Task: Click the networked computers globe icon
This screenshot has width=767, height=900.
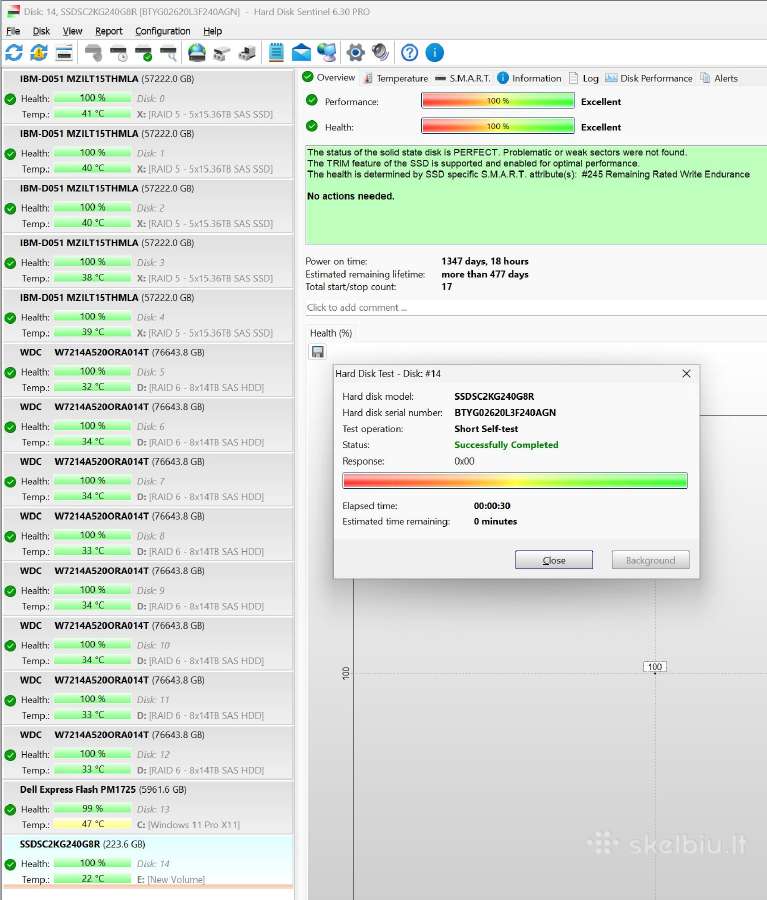Action: pos(327,53)
